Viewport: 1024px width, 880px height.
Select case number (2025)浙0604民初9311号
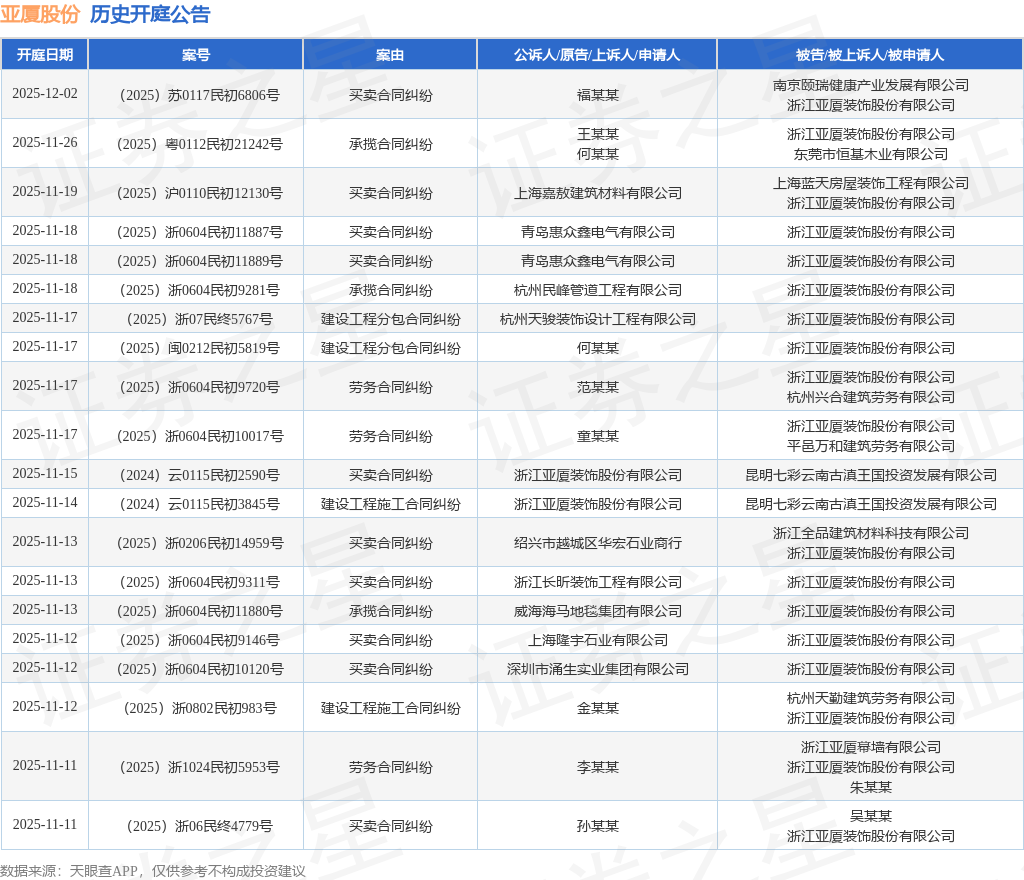[x=199, y=582]
